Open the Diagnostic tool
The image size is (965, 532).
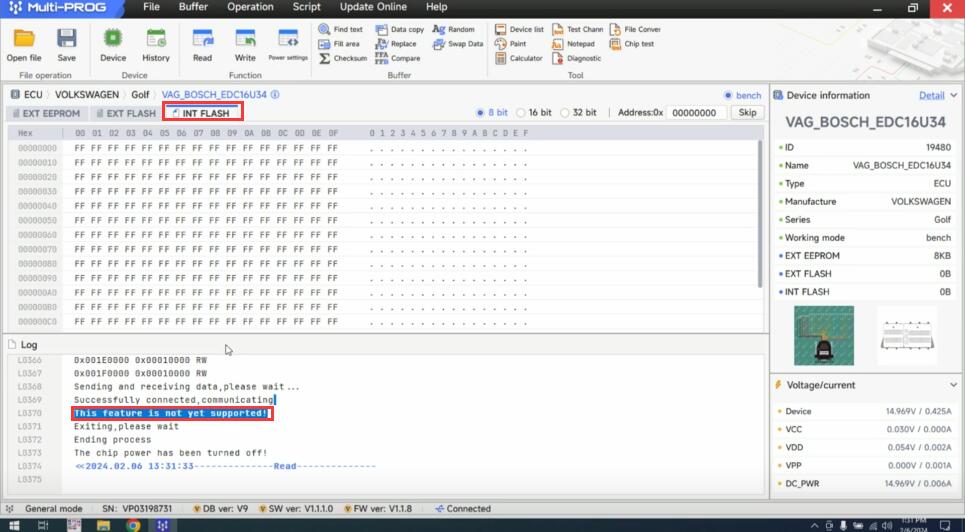(576, 58)
